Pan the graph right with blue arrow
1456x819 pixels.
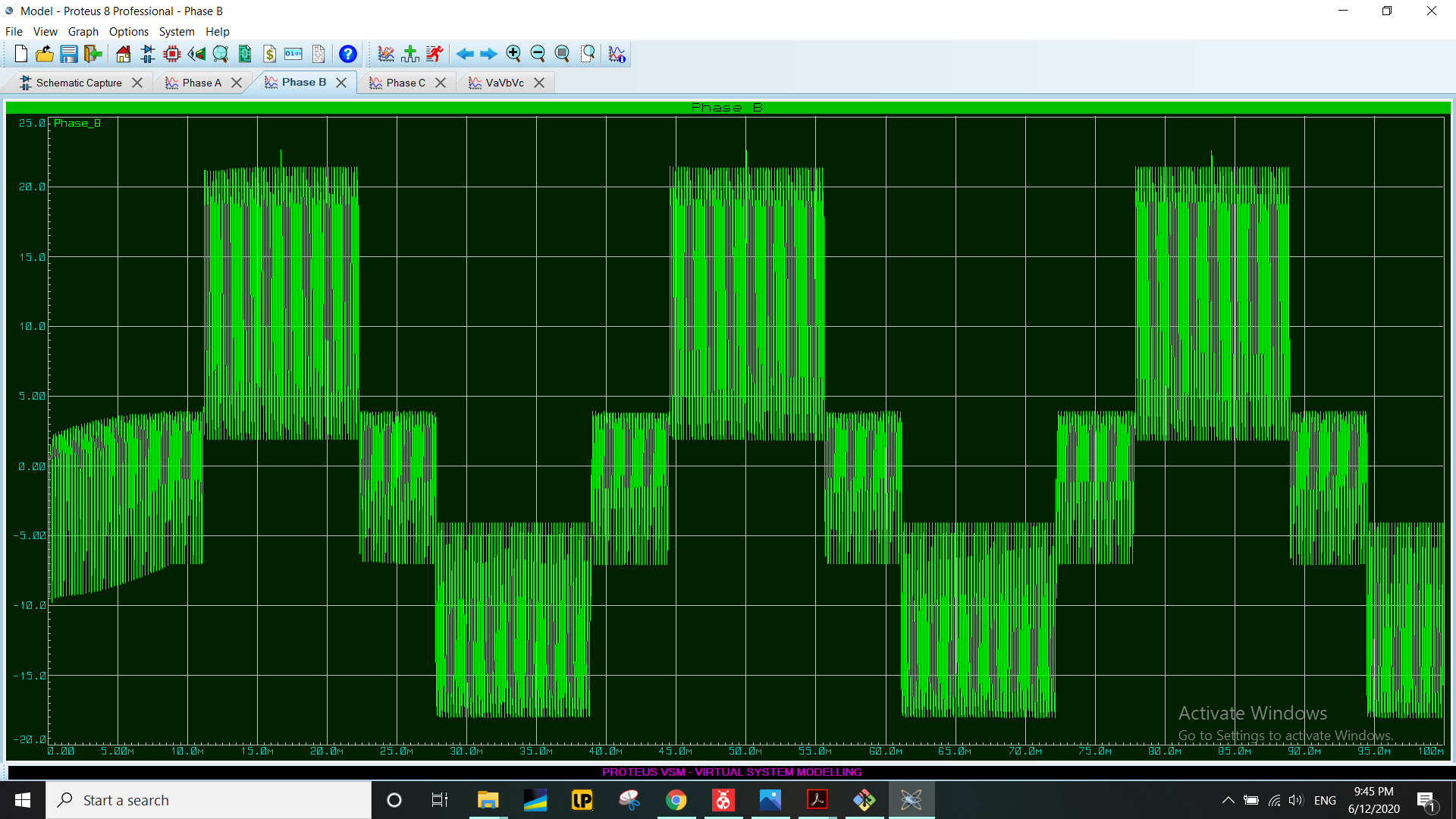tap(489, 54)
